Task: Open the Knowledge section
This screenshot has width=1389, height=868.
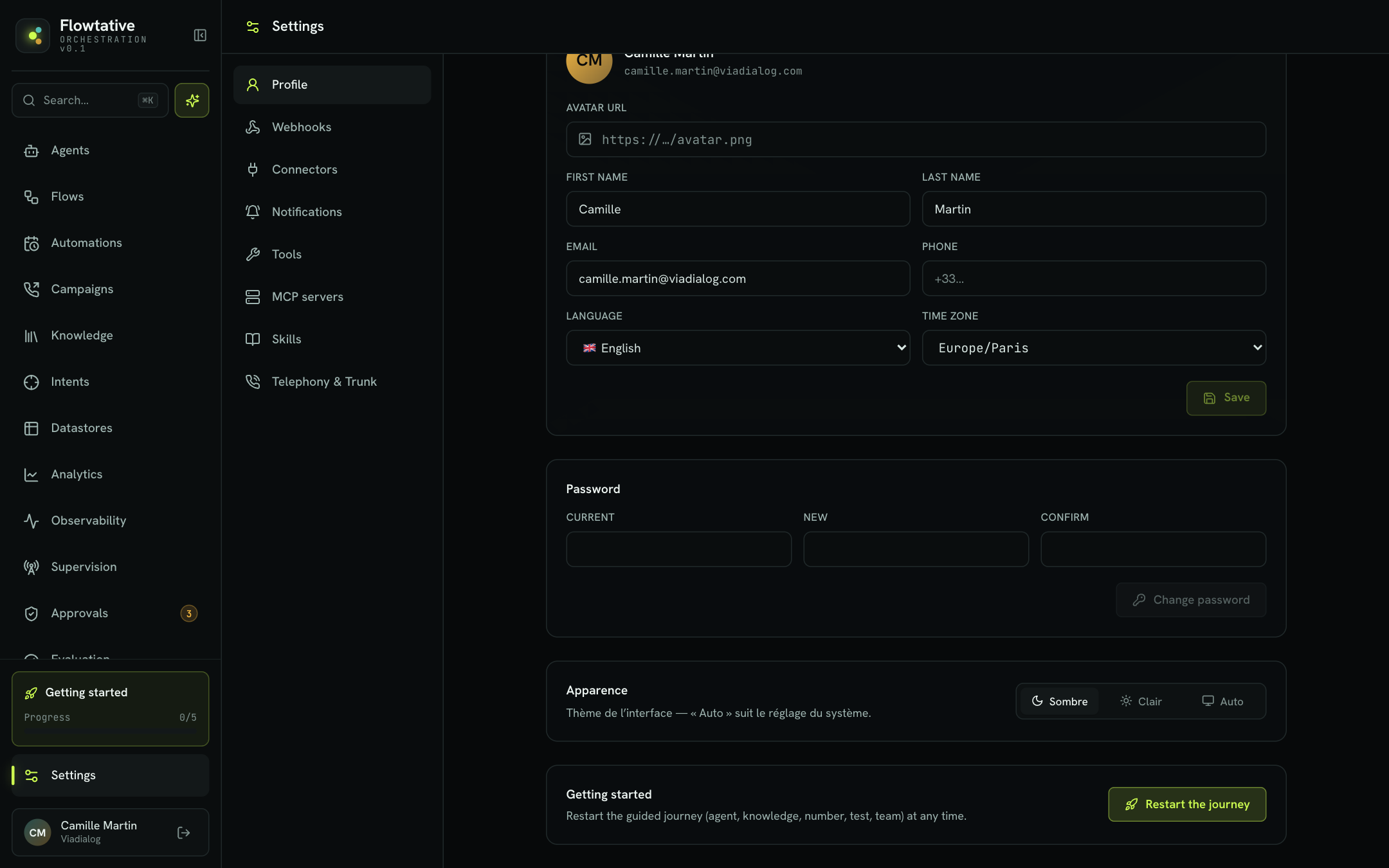Action: click(x=110, y=336)
